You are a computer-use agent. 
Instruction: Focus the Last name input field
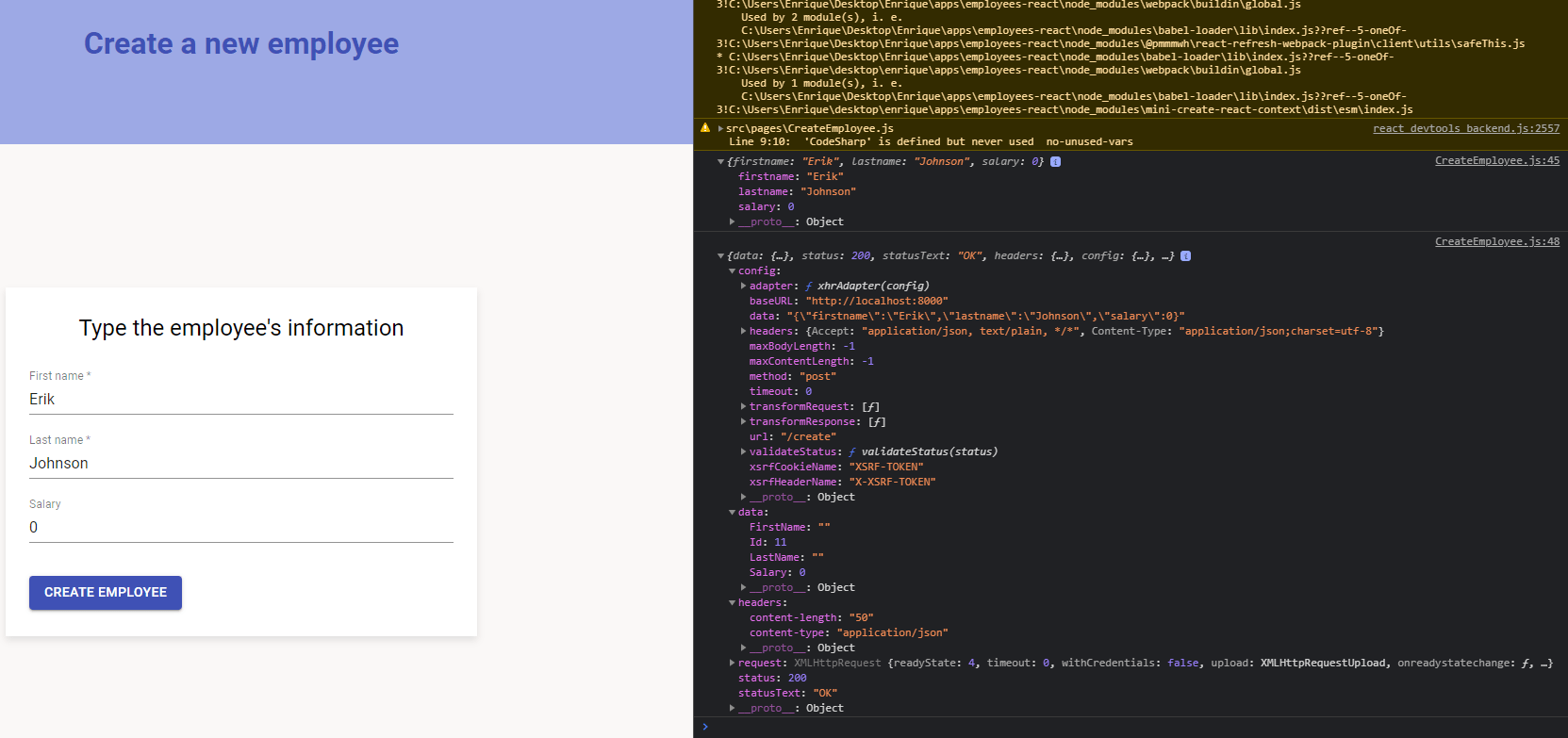point(241,464)
